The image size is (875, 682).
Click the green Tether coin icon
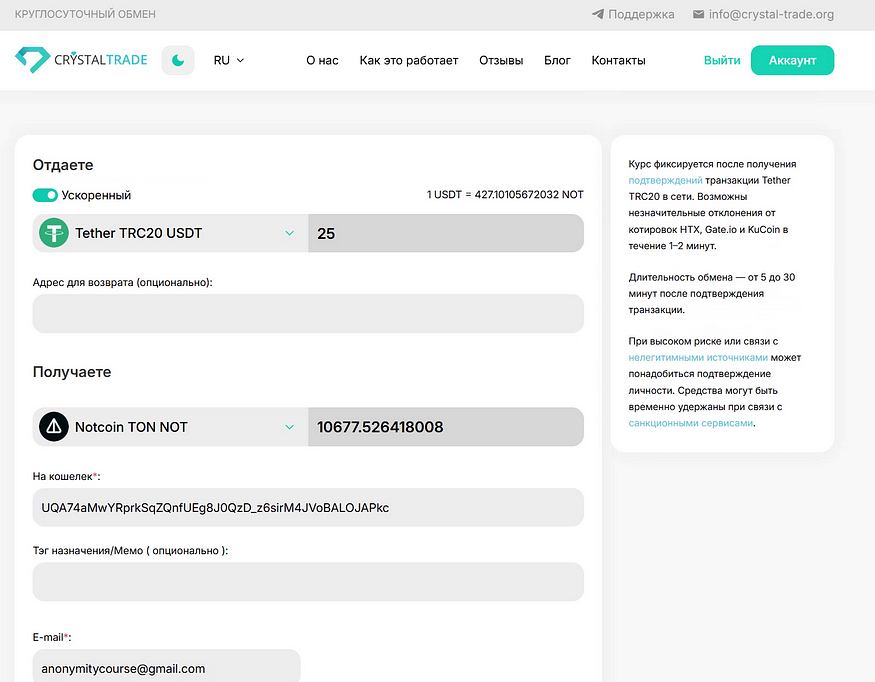[54, 233]
